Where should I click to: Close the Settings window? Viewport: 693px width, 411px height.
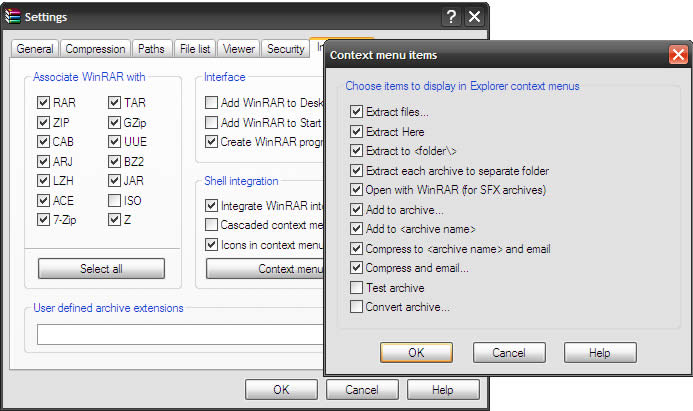(474, 17)
